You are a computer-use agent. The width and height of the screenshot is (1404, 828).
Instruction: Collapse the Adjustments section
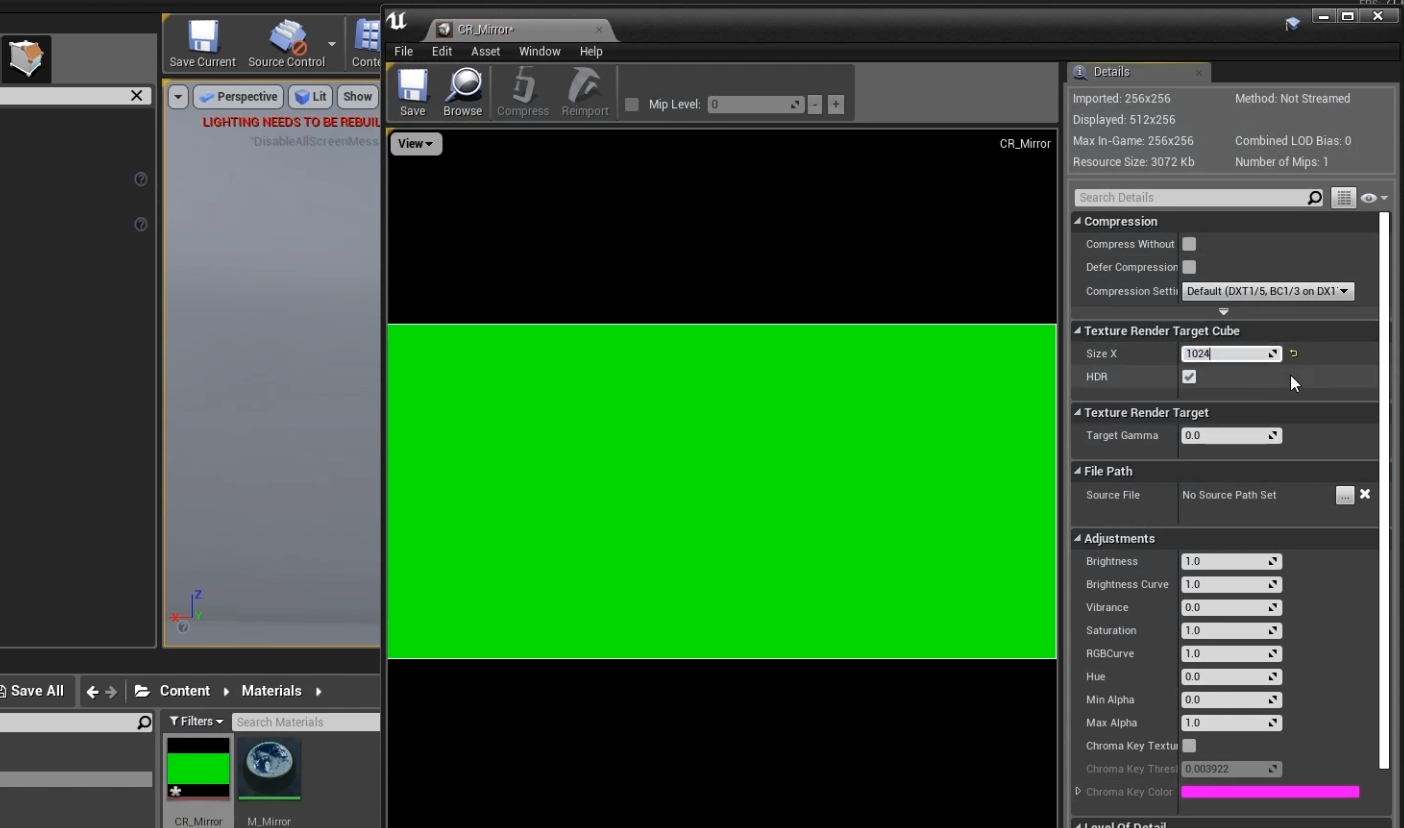tap(1078, 539)
